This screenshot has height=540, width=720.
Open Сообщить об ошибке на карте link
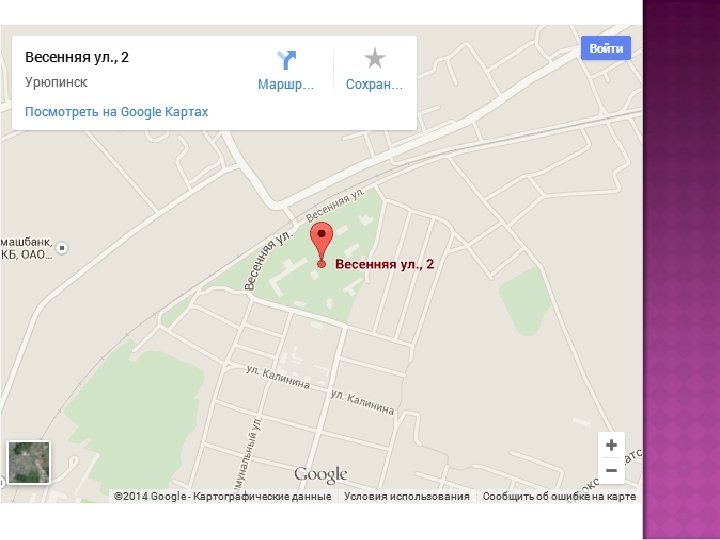pos(559,496)
